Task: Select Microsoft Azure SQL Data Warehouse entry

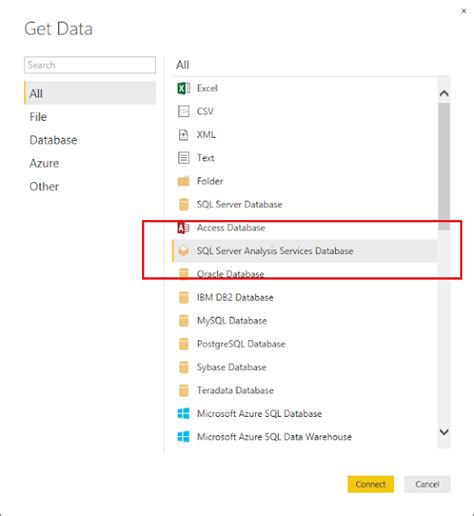Action: coord(305,437)
